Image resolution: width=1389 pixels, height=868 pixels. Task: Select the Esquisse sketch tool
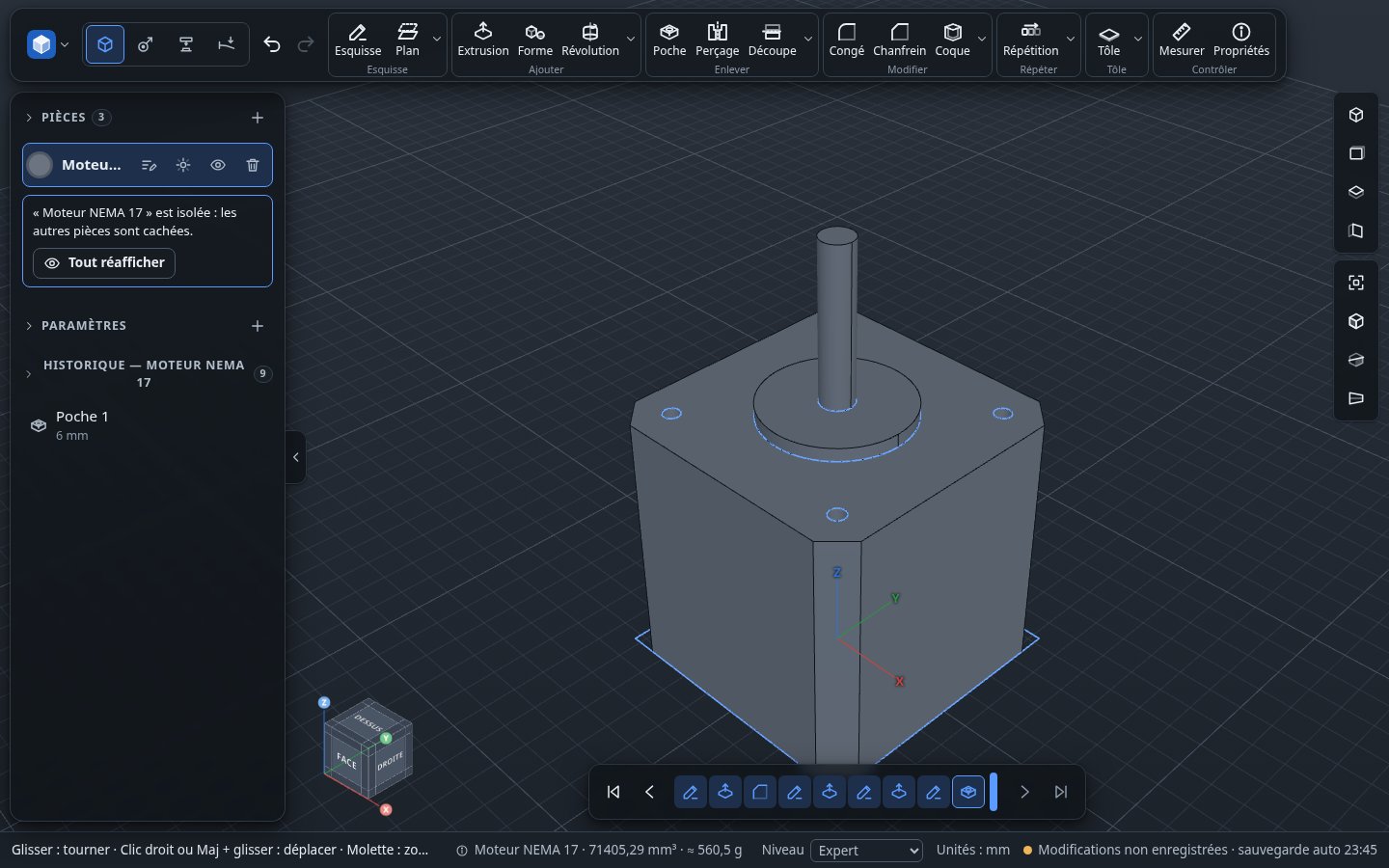(358, 40)
